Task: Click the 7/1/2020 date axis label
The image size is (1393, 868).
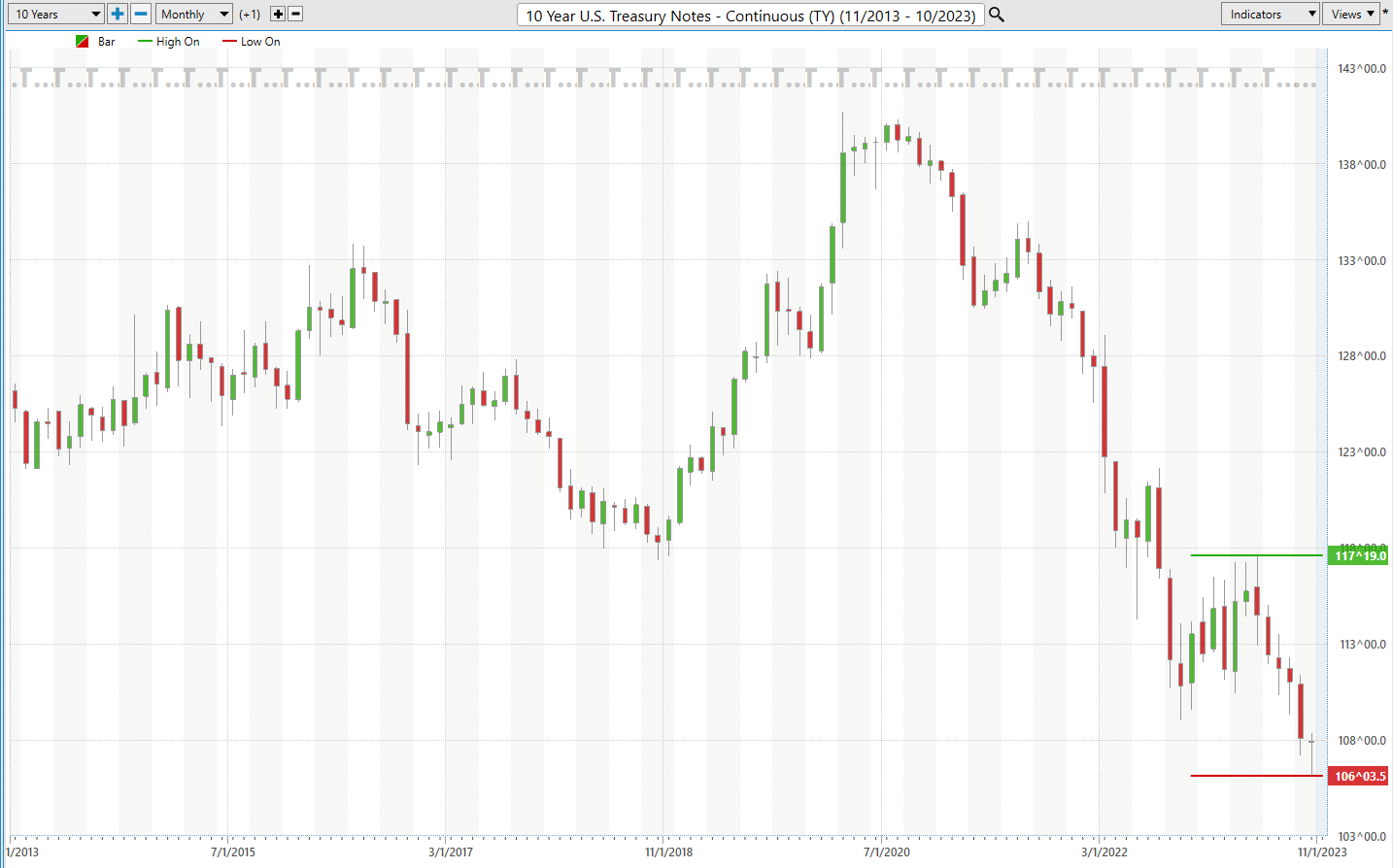Action: [887, 851]
